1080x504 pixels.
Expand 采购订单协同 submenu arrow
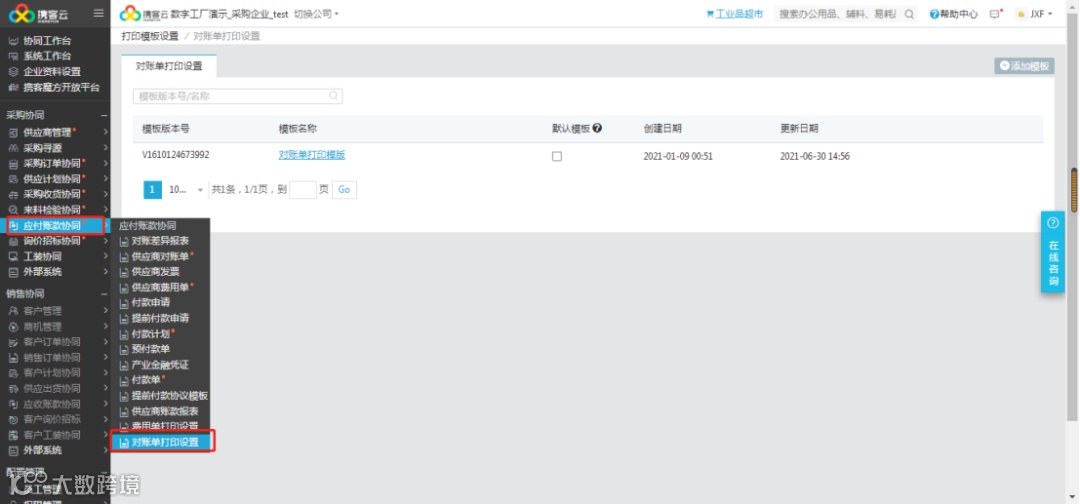pos(105,163)
